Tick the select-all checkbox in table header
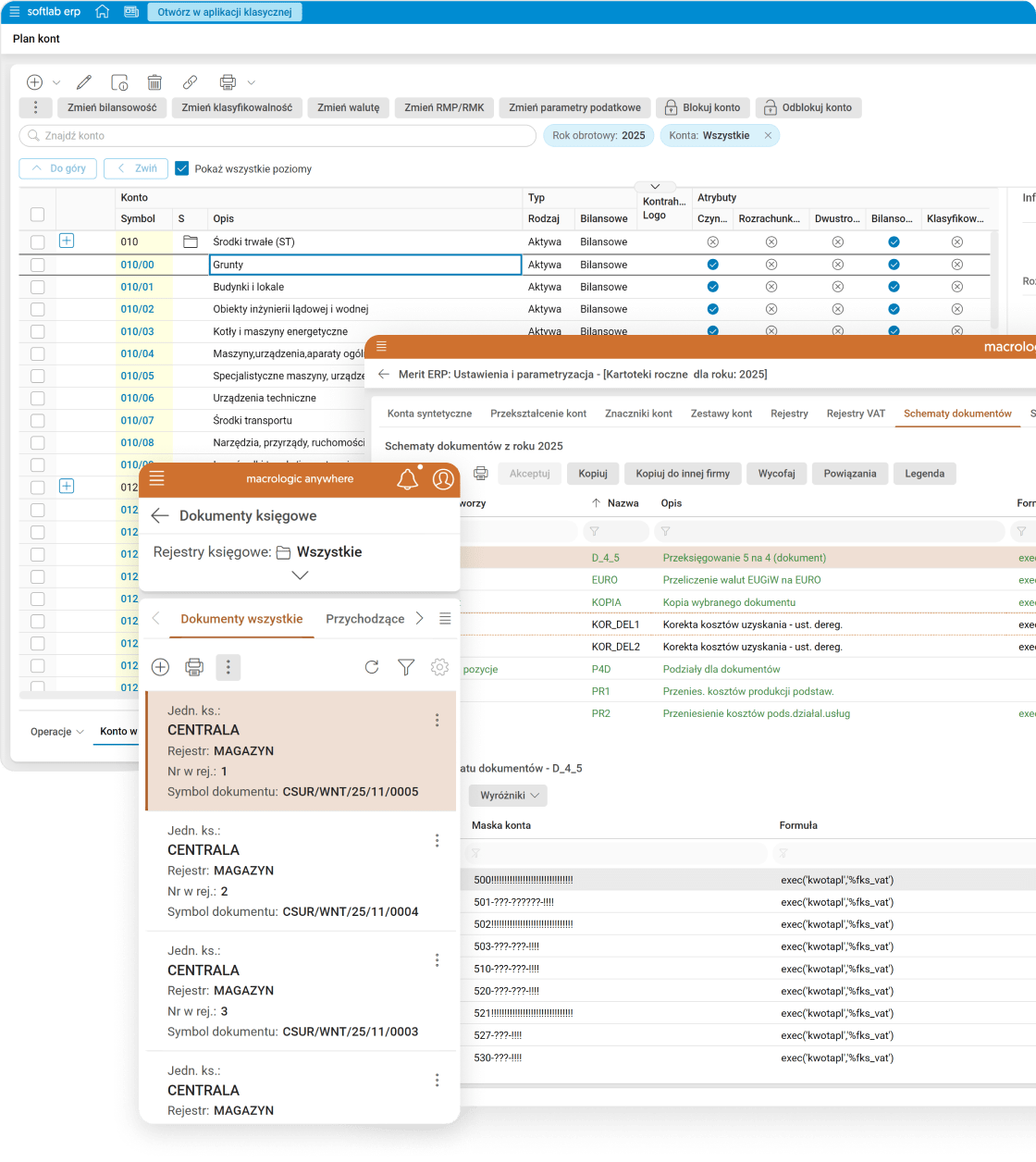1036x1162 pixels. pos(37,215)
